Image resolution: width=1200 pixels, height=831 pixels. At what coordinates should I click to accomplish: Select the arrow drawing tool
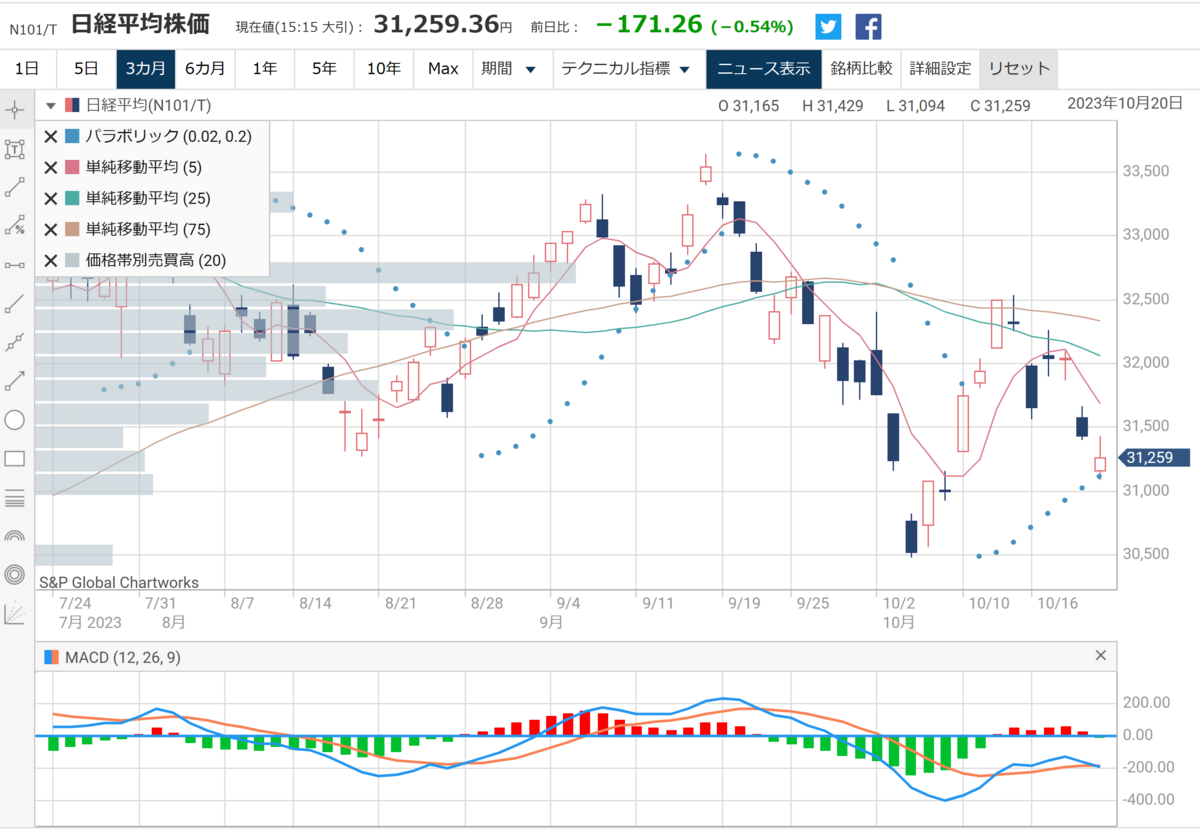click(15, 381)
